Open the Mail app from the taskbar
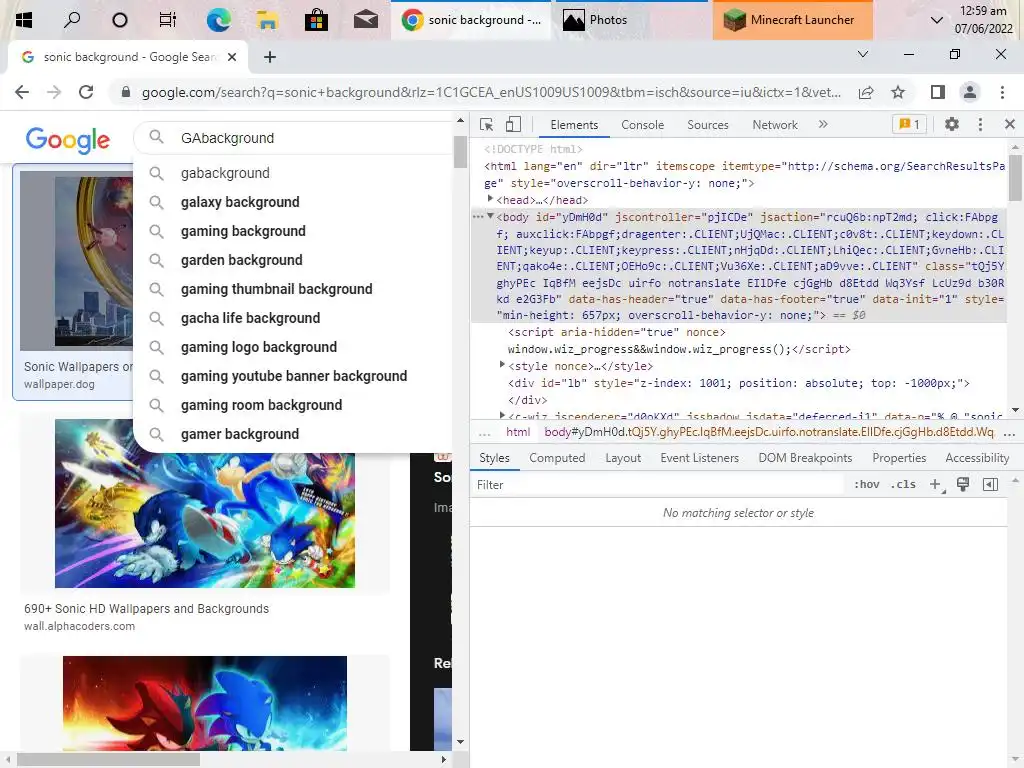This screenshot has width=1024, height=768. (366, 20)
